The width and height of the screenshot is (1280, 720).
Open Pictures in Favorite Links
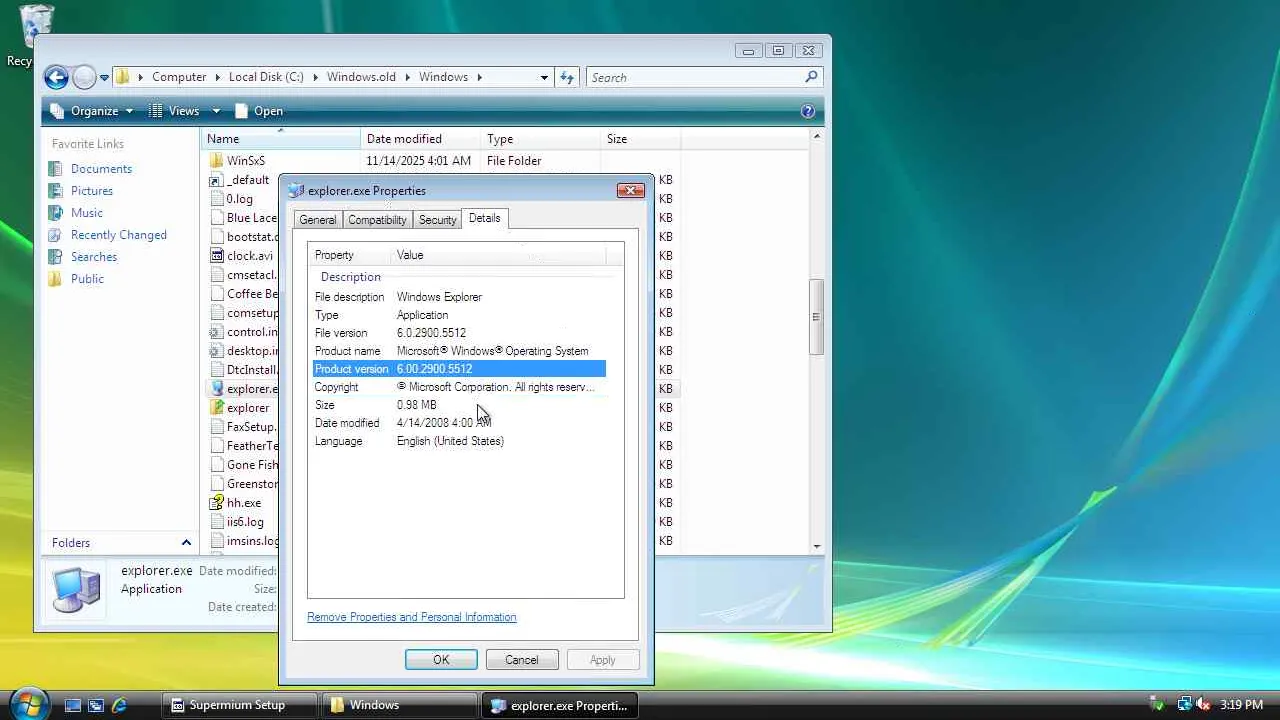[92, 191]
